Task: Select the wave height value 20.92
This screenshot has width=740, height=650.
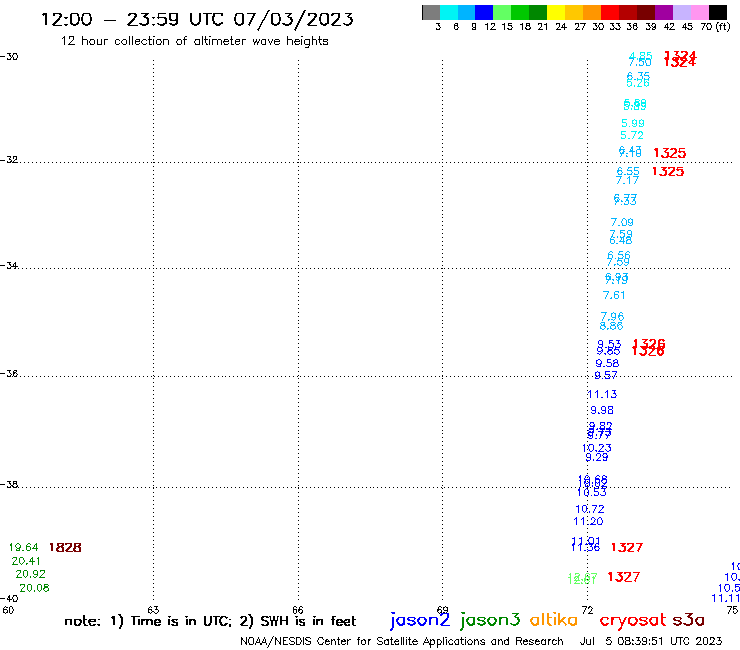Action: (31, 574)
